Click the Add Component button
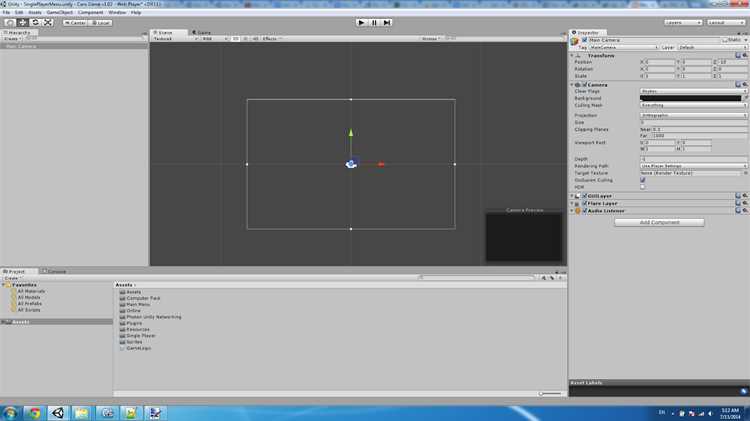 [x=659, y=222]
